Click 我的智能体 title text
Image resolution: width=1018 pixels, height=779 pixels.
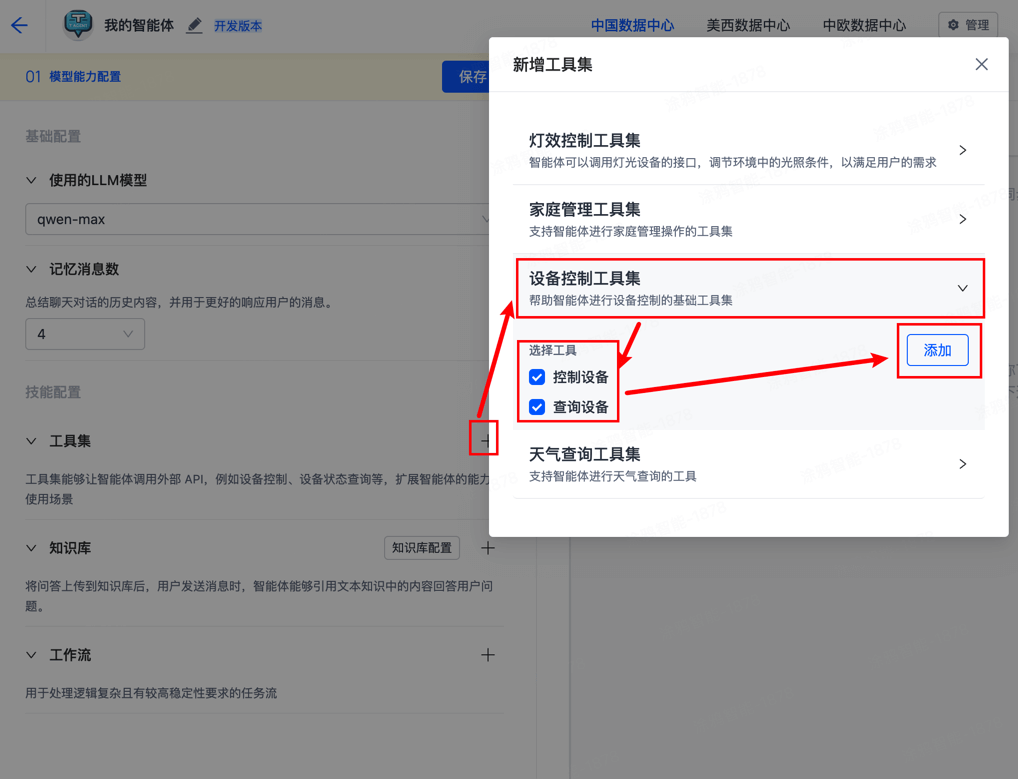point(139,25)
